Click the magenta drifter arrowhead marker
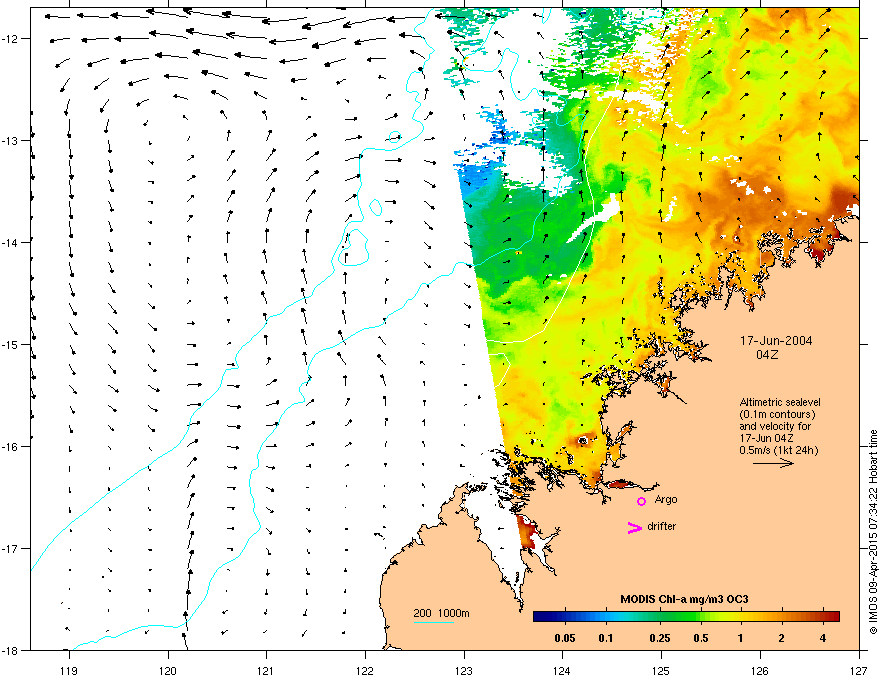 click(635, 527)
